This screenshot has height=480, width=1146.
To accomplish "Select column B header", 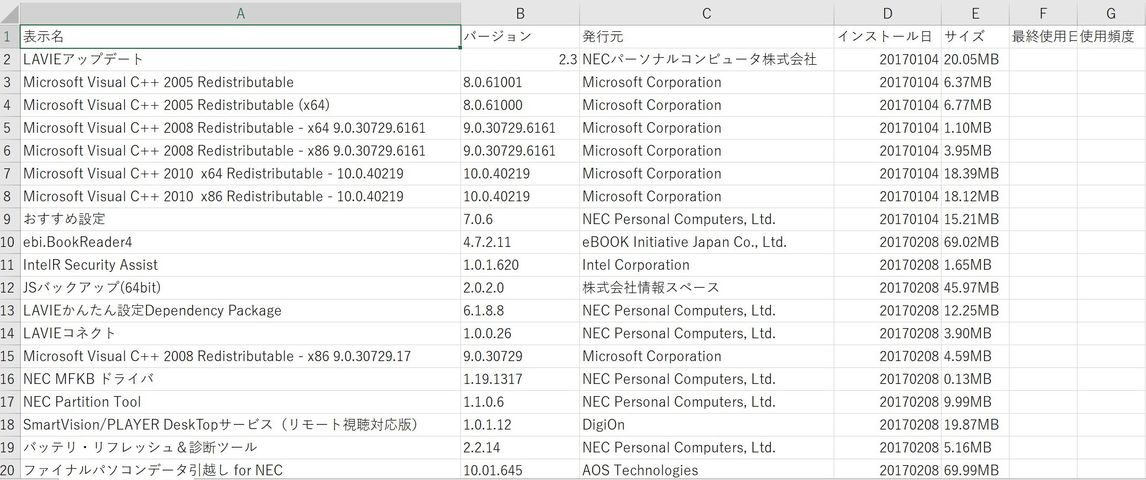I will coord(520,13).
